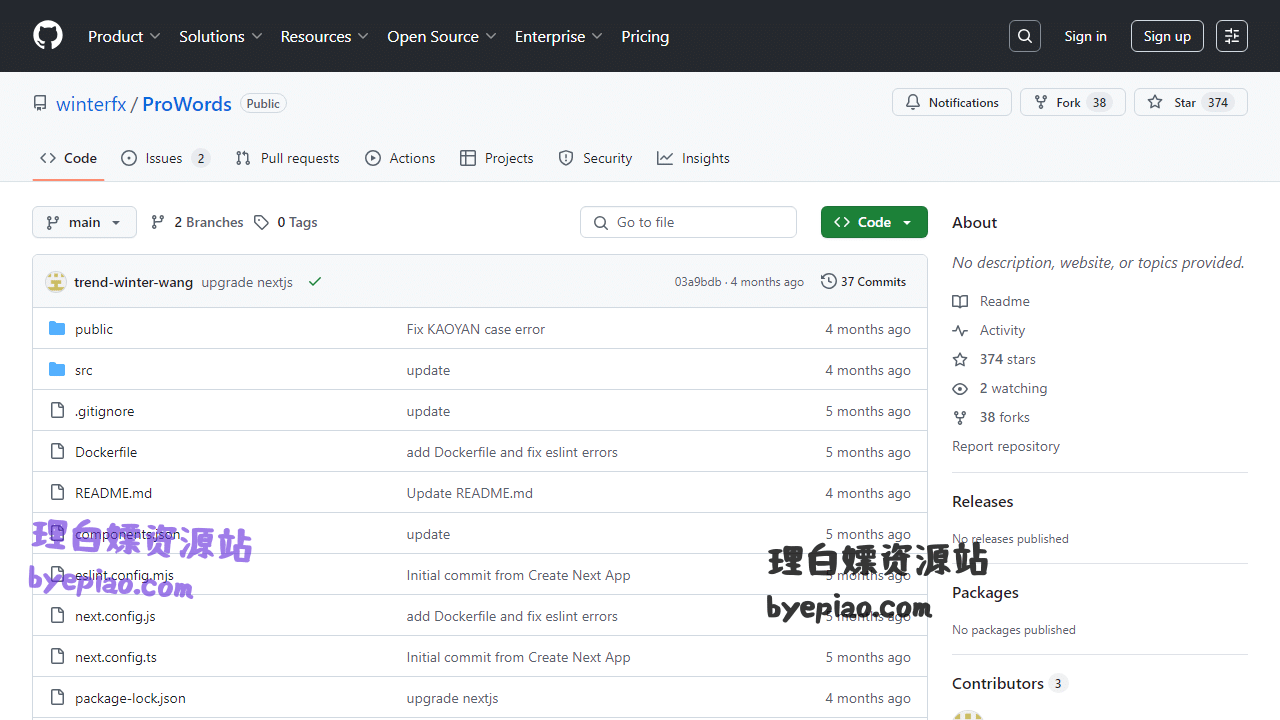The width and height of the screenshot is (1280, 720).
Task: Switch to the Insights tab
Action: pyautogui.click(x=693, y=158)
